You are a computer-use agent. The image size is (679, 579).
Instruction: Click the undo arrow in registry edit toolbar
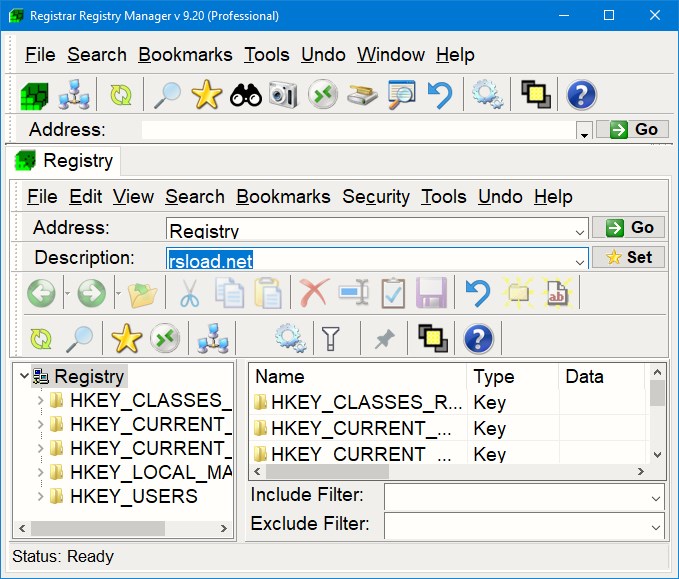(478, 293)
